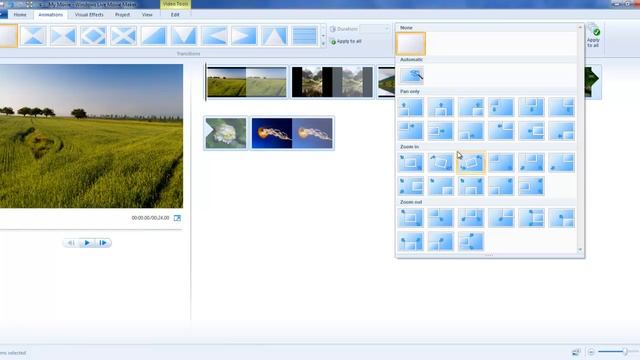Viewport: 640px width, 360px height.
Task: Apply pan left along middle effect
Action: coord(531,131)
